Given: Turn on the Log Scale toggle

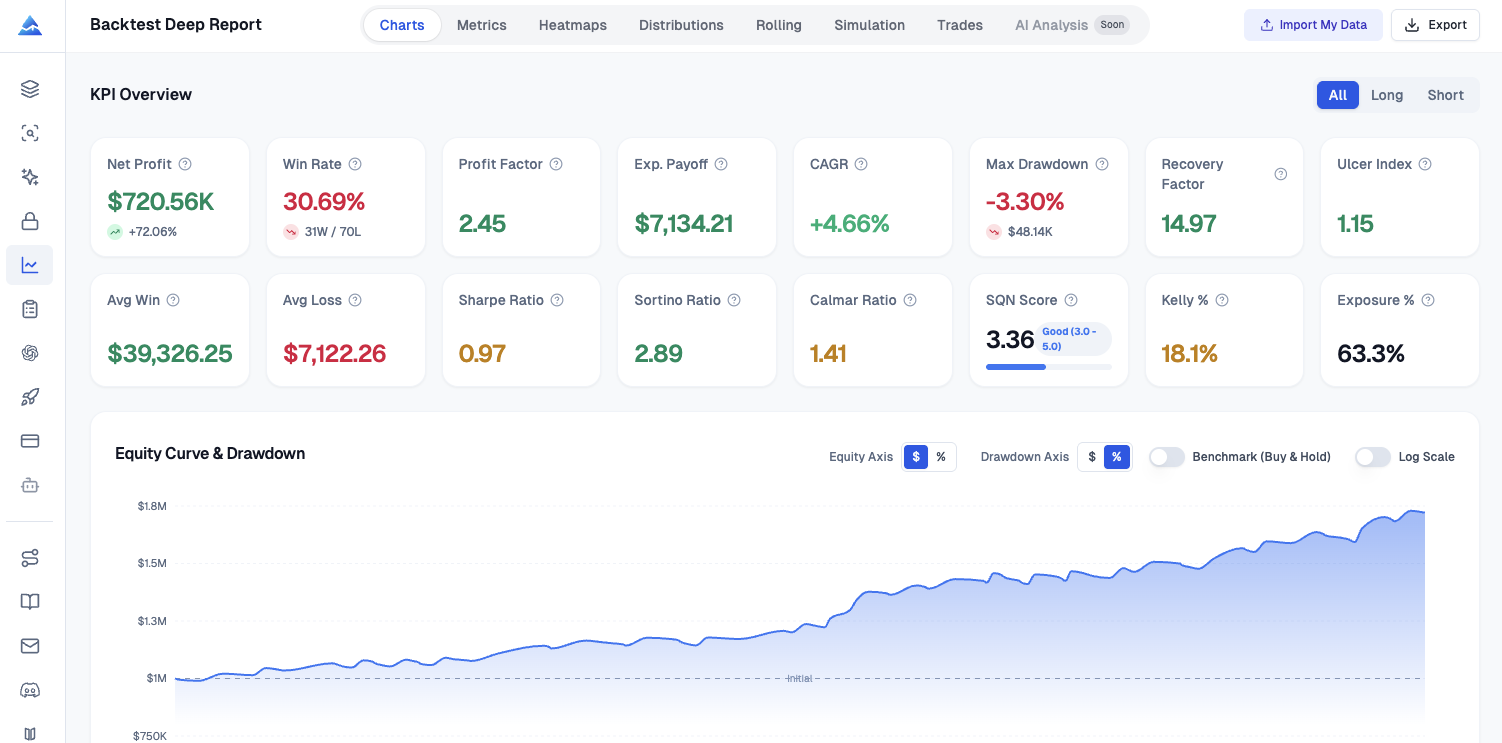Looking at the screenshot, I should [x=1373, y=457].
